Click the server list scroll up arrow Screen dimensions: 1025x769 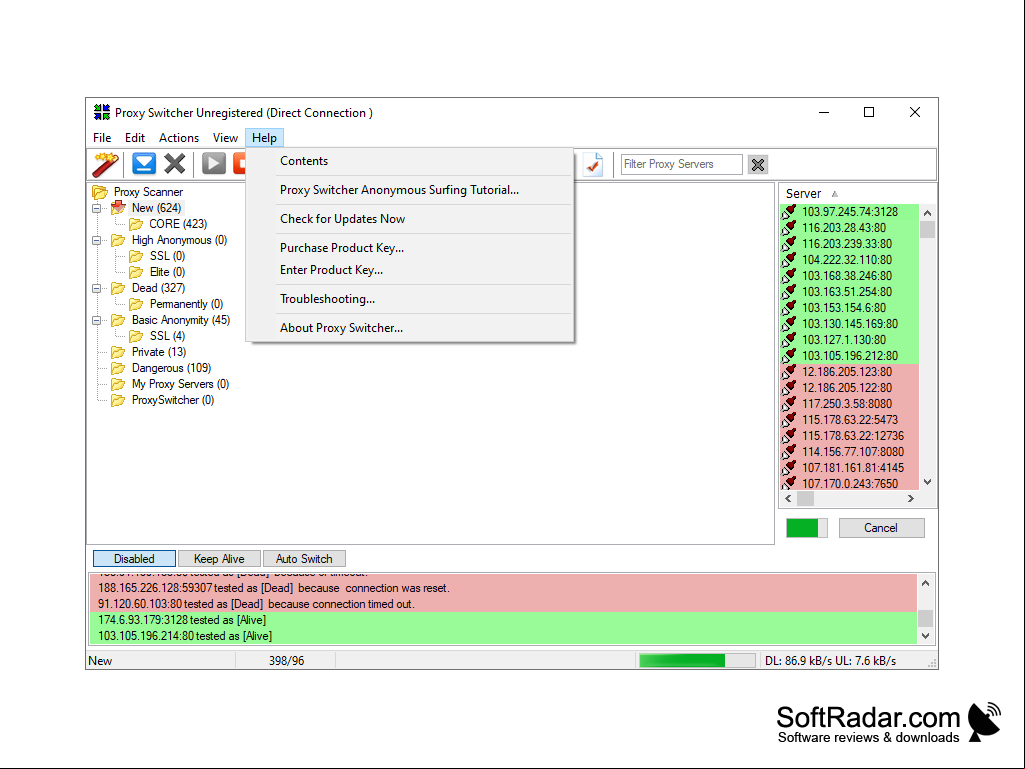(927, 213)
